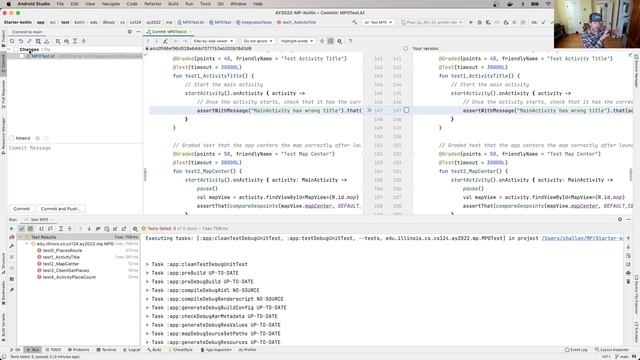Click the Commit and Push button
Viewport: 640px width, 360px height.
click(60, 209)
